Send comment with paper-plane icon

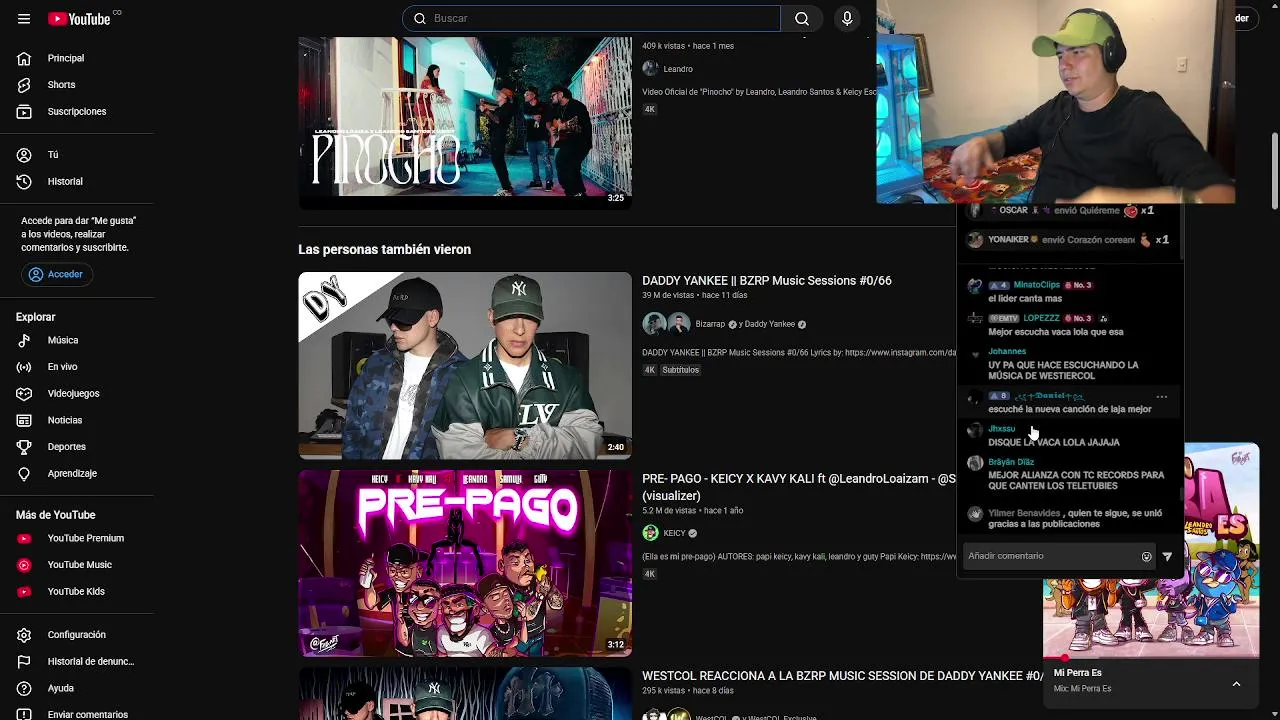click(1167, 557)
